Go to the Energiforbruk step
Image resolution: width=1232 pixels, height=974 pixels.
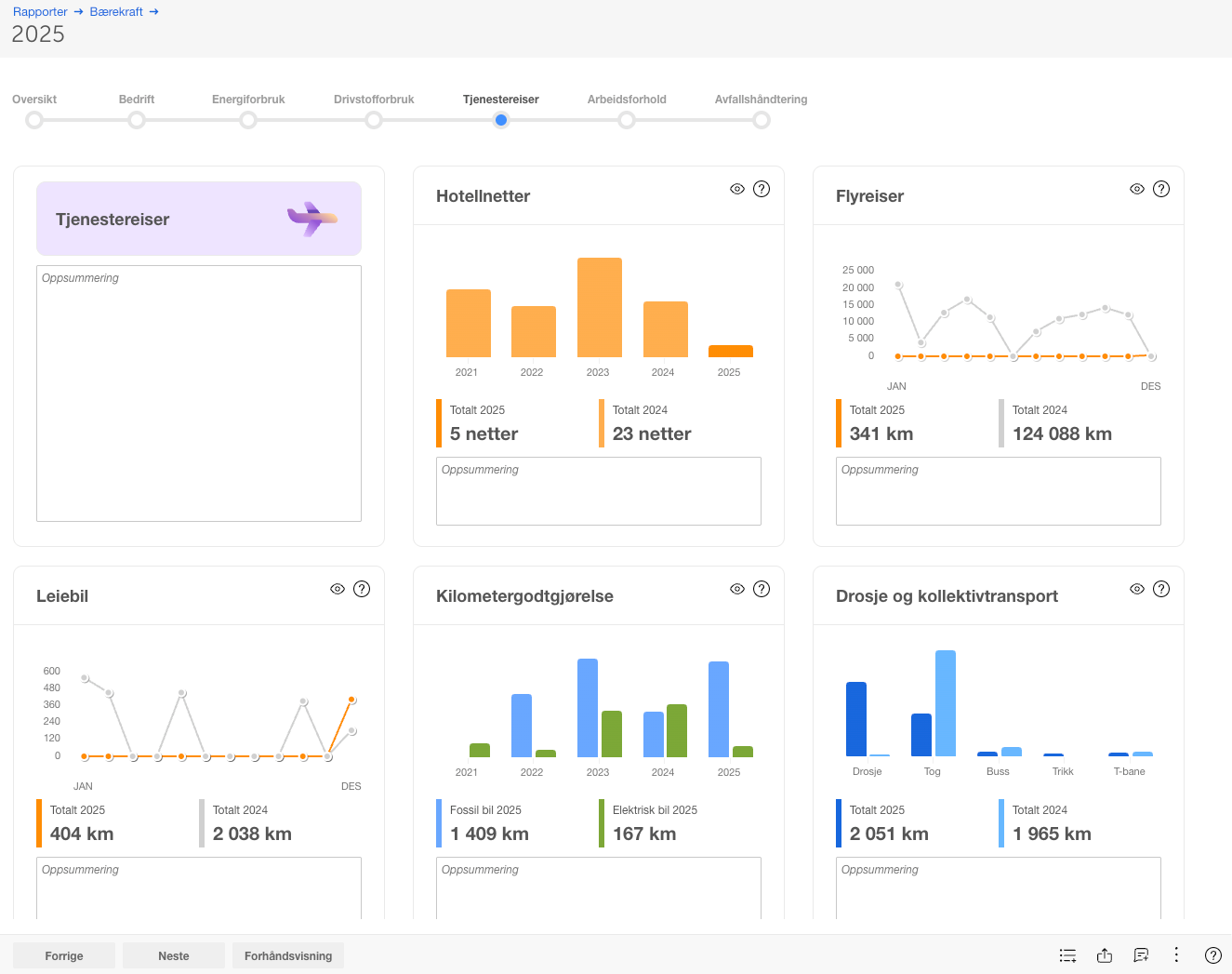pos(248,120)
